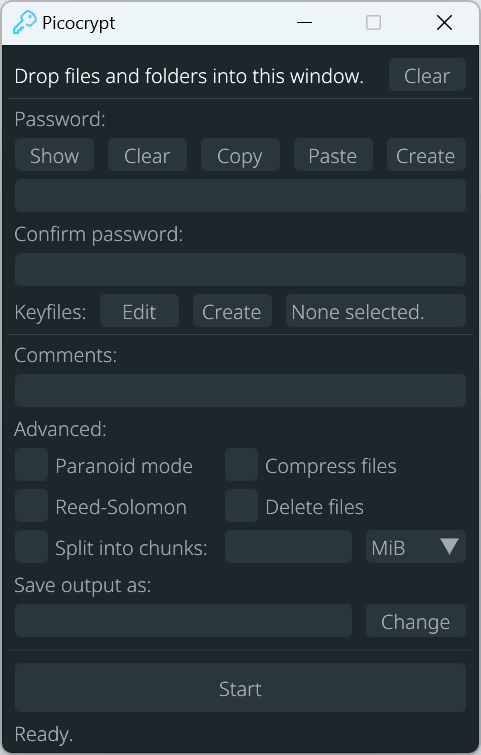Check the Compress files option

click(x=241, y=465)
